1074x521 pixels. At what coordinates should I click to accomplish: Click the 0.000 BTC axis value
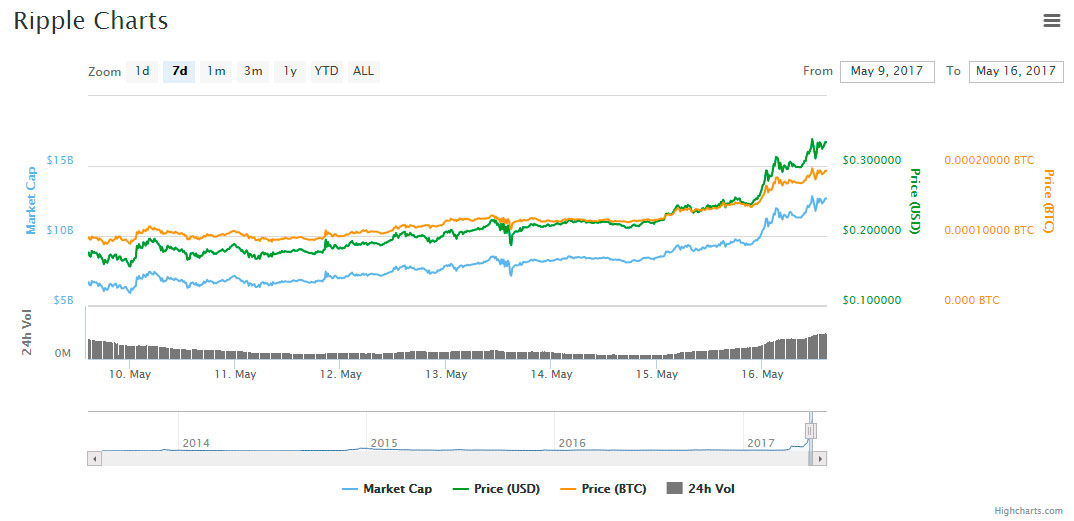[x=971, y=300]
